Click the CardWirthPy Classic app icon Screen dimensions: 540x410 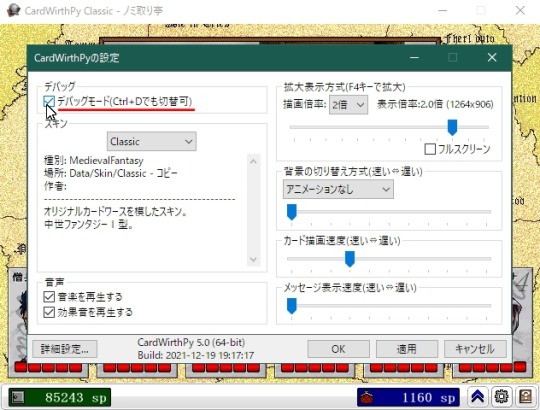click(x=14, y=10)
